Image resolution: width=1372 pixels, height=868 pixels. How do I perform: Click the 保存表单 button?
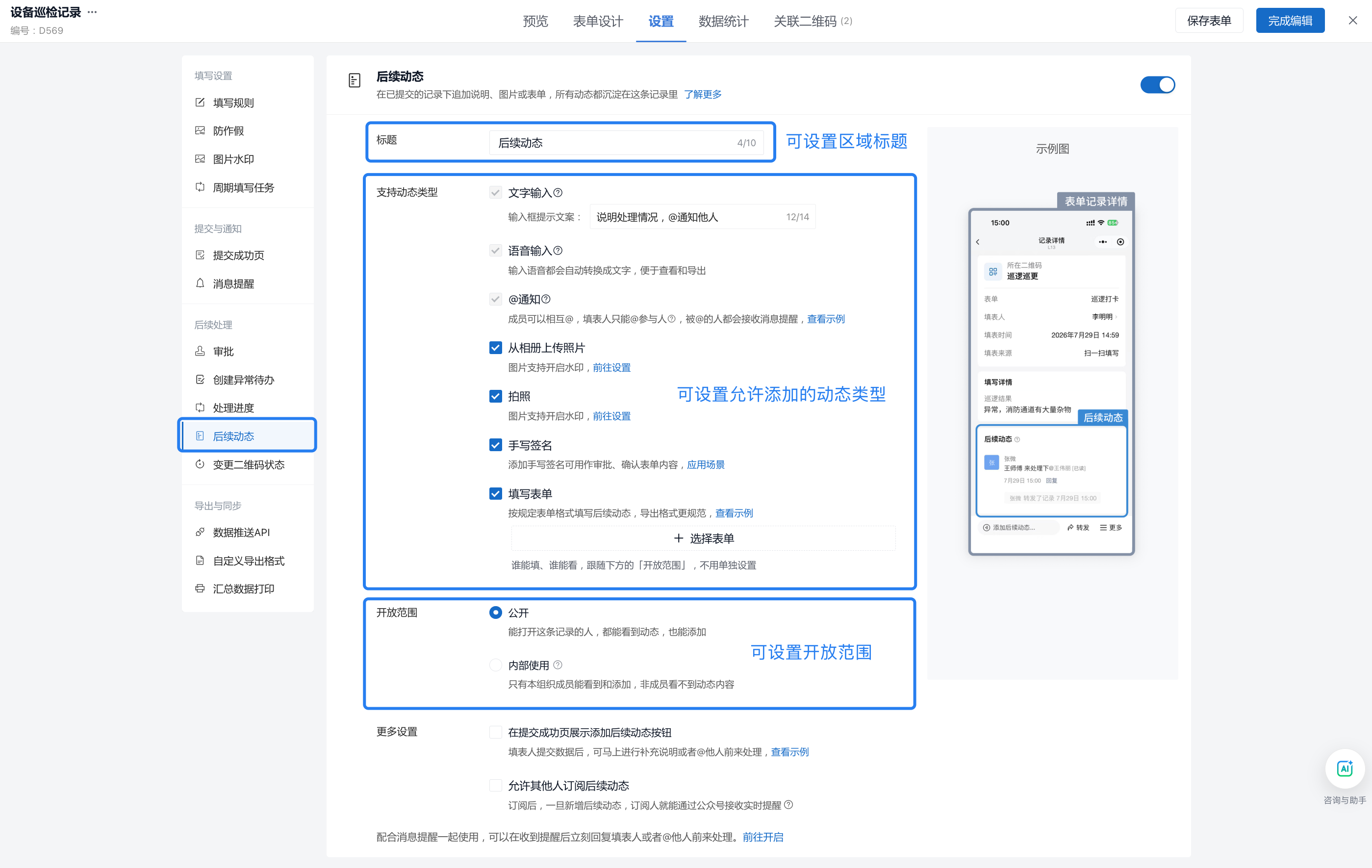[x=1209, y=21]
